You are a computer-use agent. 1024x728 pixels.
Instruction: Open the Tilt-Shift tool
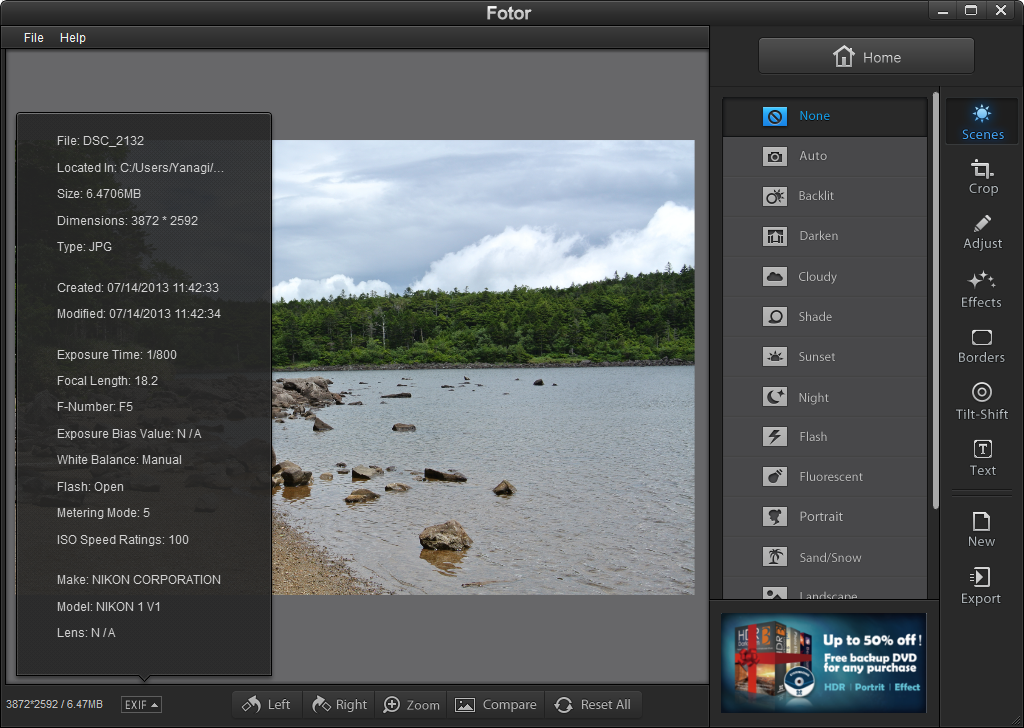[982, 402]
